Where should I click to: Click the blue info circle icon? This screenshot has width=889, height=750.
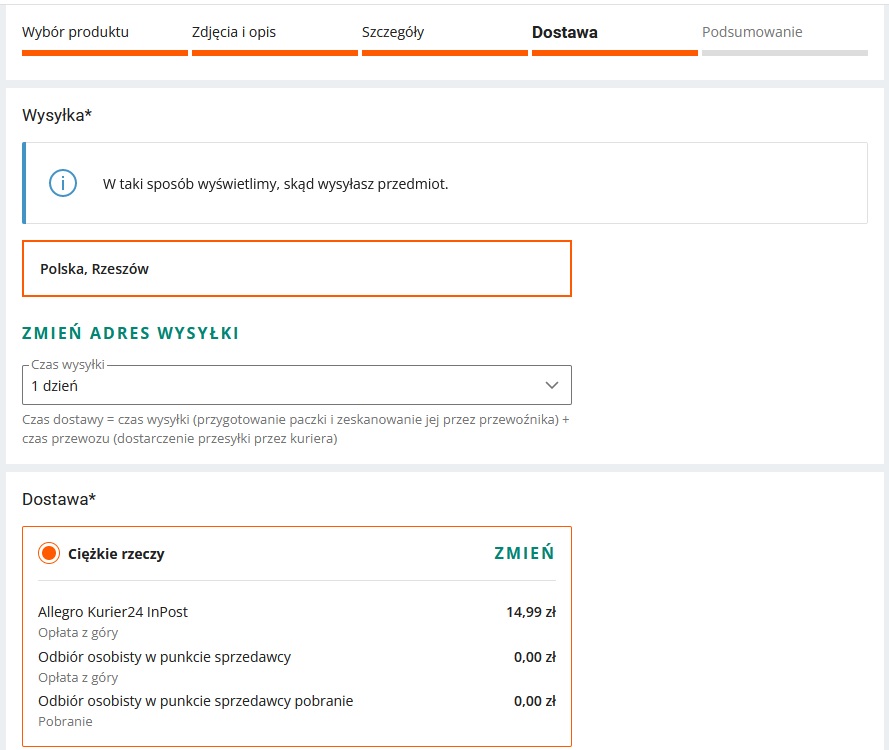(63, 183)
